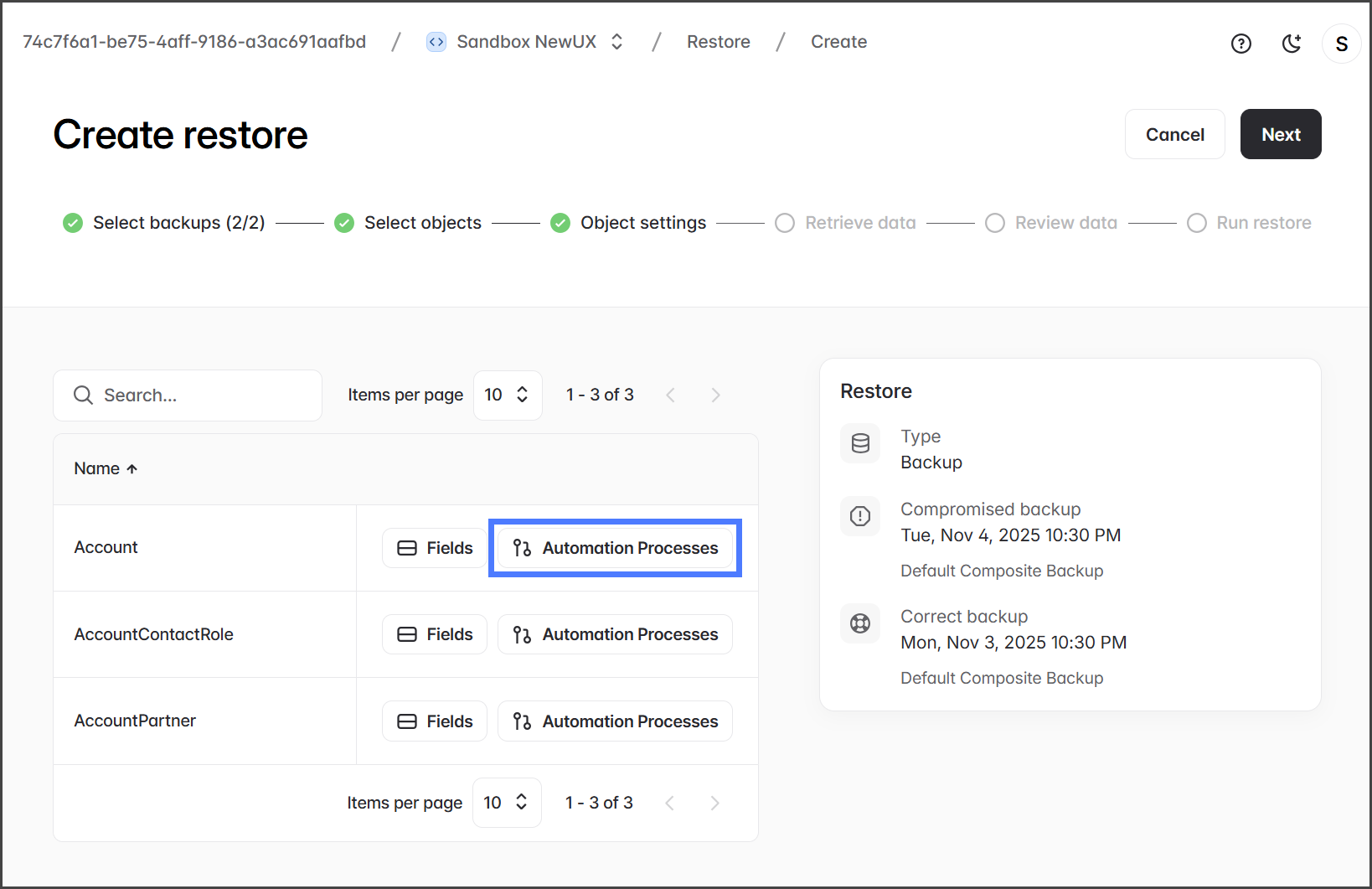Expand the Sandbox NewUX environment switcher
1372x889 pixels.
617,42
